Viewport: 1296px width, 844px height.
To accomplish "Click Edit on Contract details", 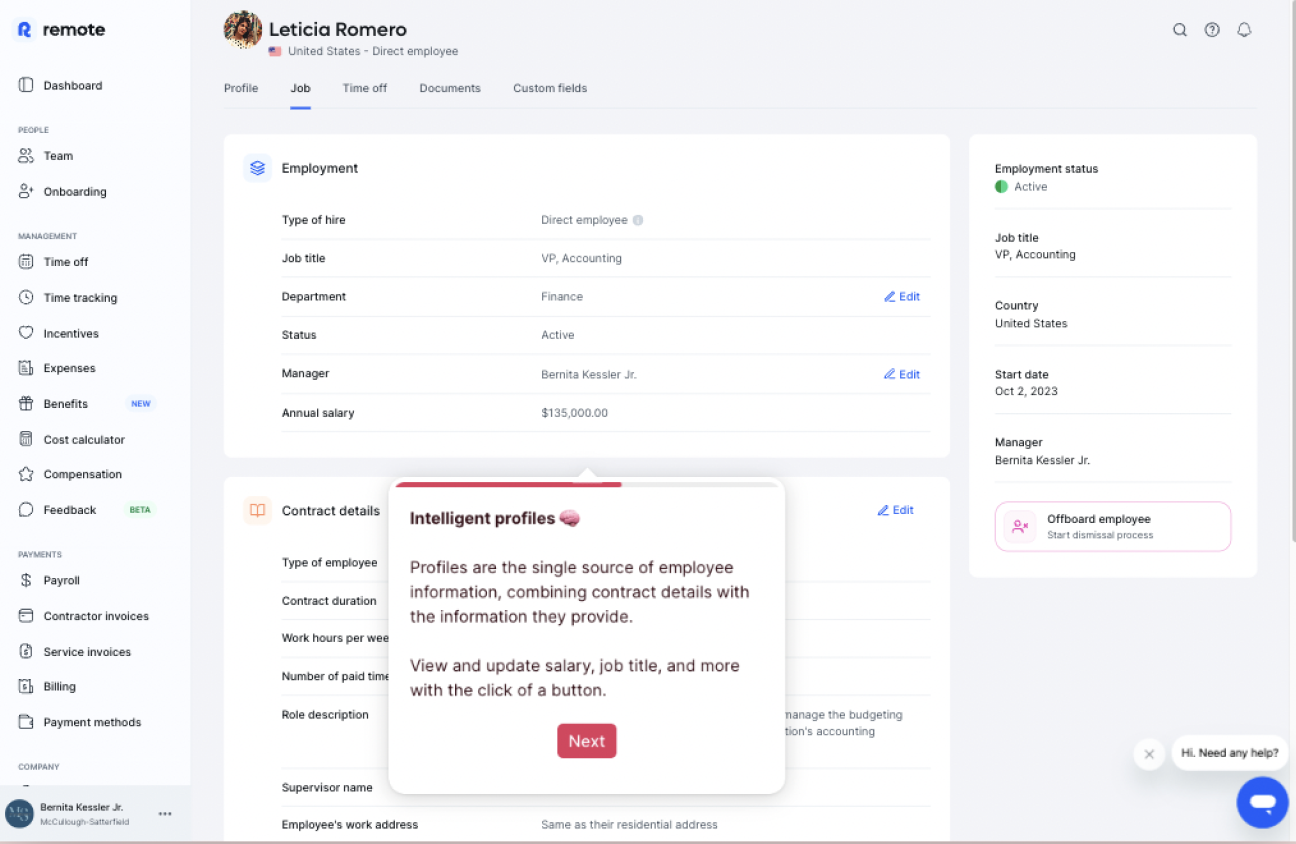I will [896, 510].
